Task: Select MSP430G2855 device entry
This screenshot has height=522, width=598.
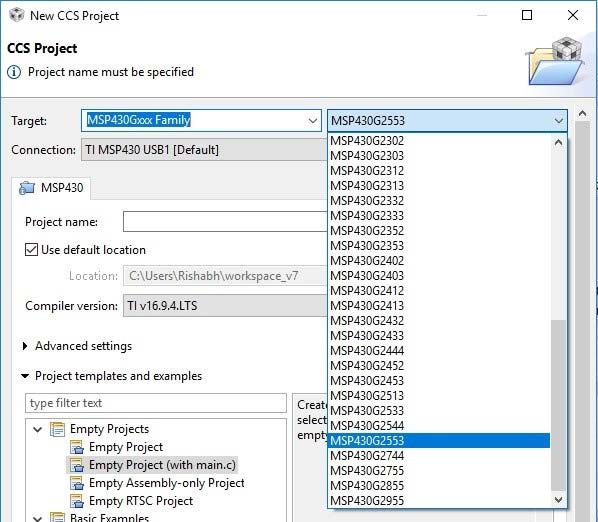Action: point(439,486)
